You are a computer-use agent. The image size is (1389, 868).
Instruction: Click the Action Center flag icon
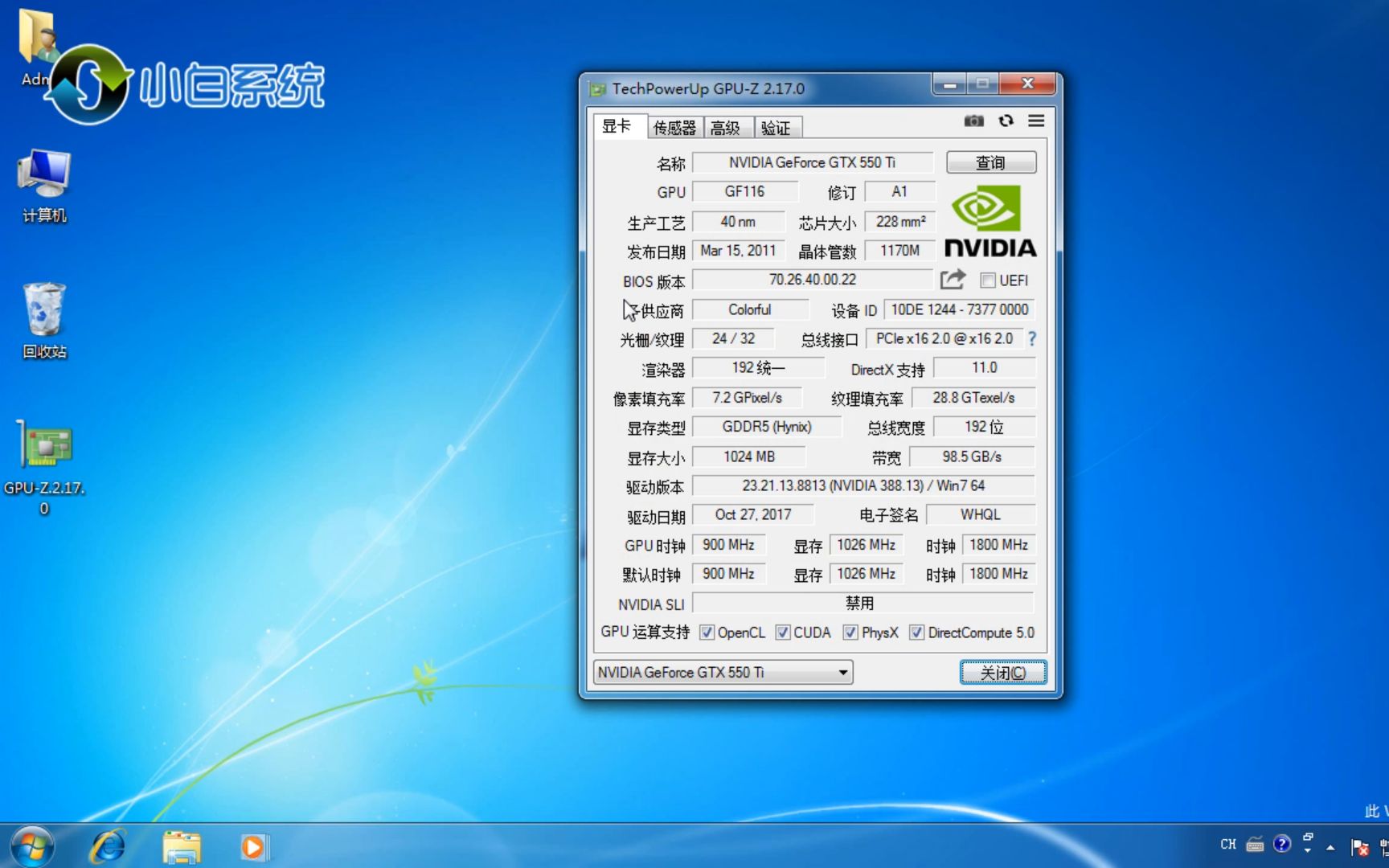(1360, 847)
